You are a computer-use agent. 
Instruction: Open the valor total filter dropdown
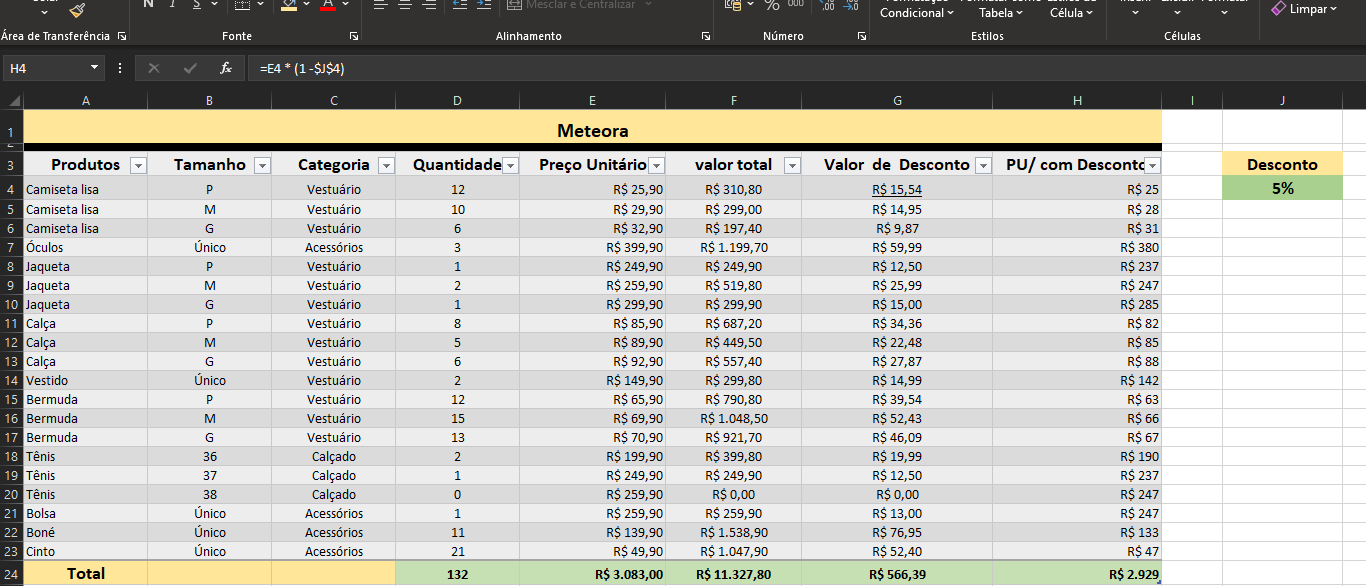coord(791,166)
